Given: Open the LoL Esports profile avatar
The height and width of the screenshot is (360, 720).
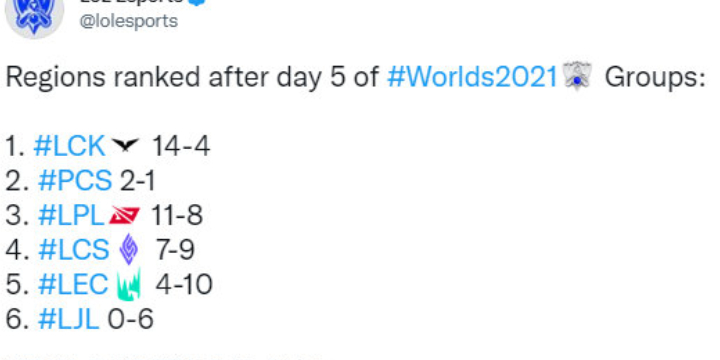Looking at the screenshot, I should [34, 16].
